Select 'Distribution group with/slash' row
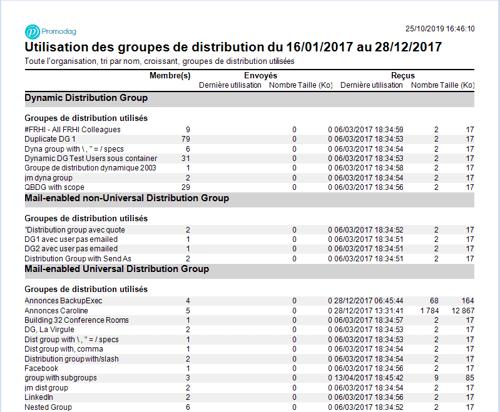Screen dimensions: 500x412 pos(249,359)
